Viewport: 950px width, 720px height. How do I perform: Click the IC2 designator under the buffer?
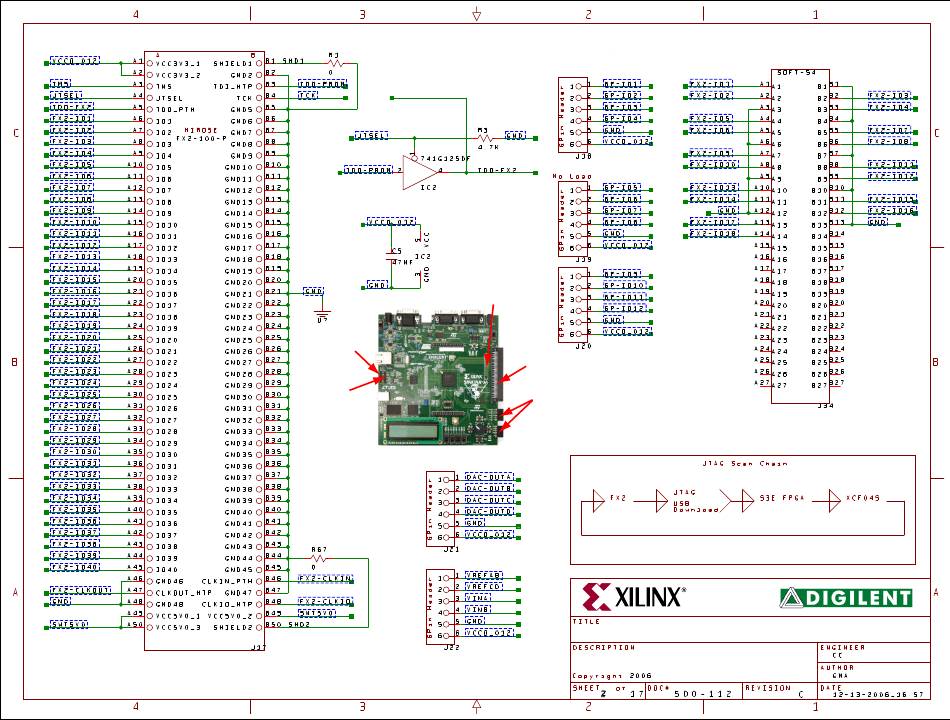click(428, 188)
